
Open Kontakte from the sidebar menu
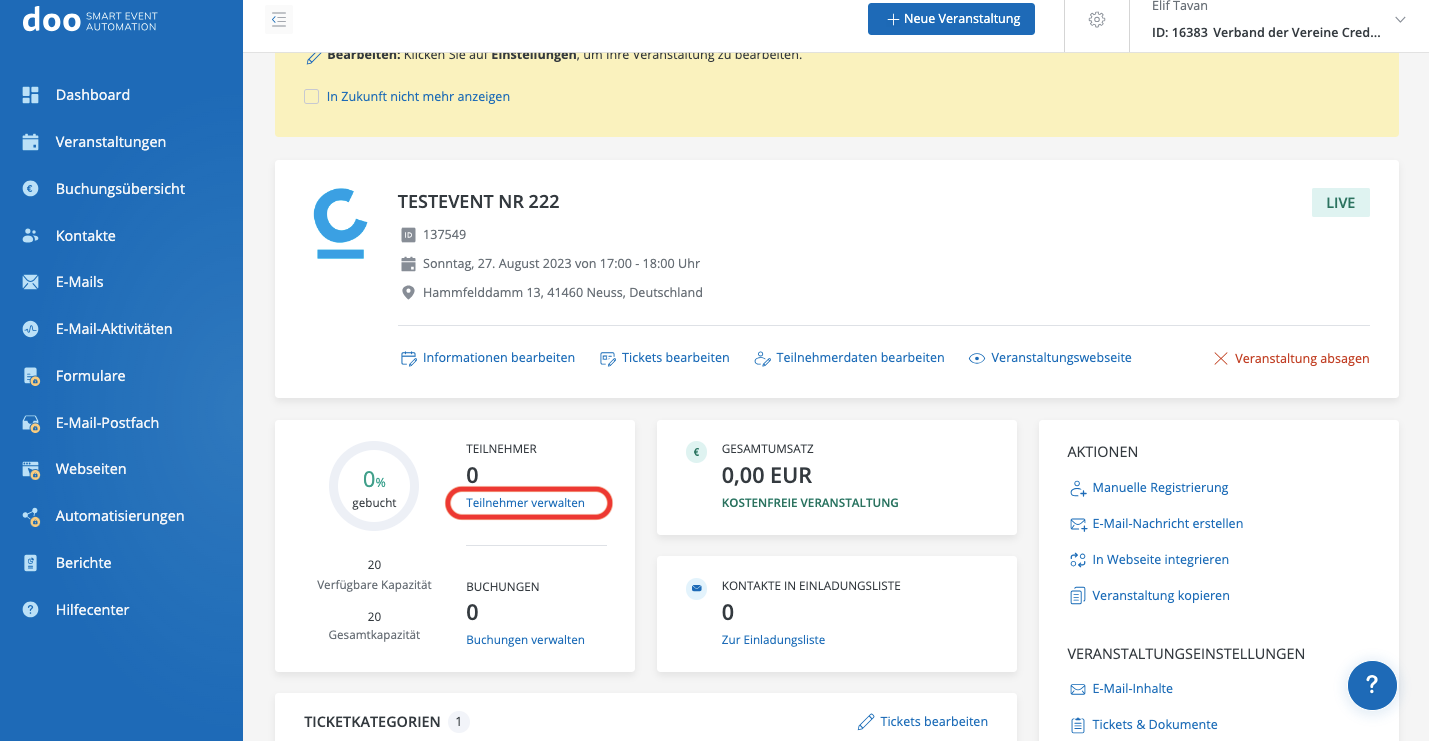point(85,236)
